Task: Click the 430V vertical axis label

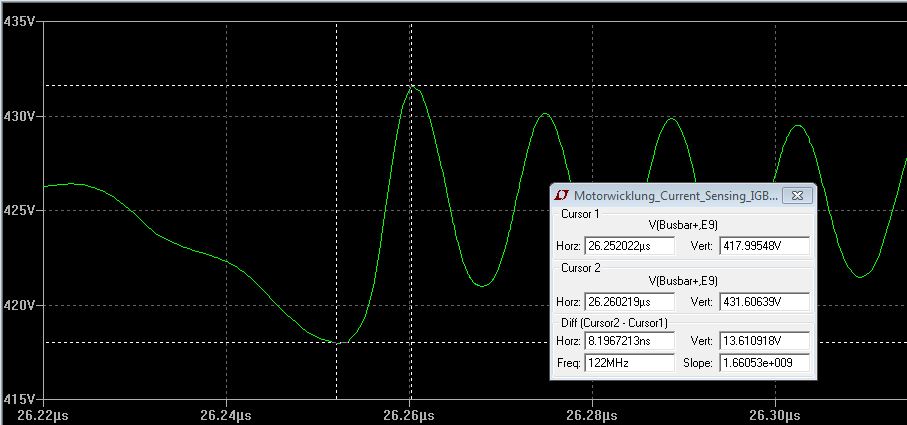Action: (19, 116)
